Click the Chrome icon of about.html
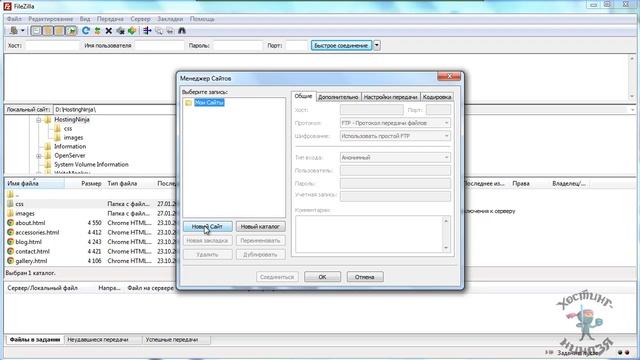Viewport: 640px width, 360px height. coord(11,223)
